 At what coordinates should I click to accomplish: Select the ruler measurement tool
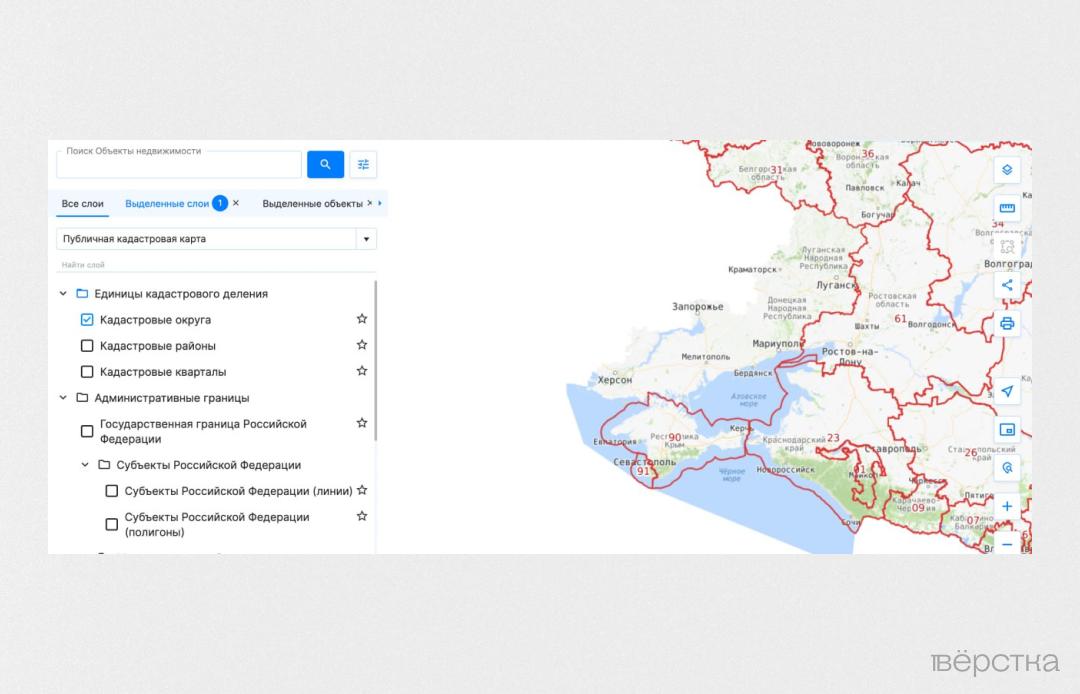point(1007,208)
